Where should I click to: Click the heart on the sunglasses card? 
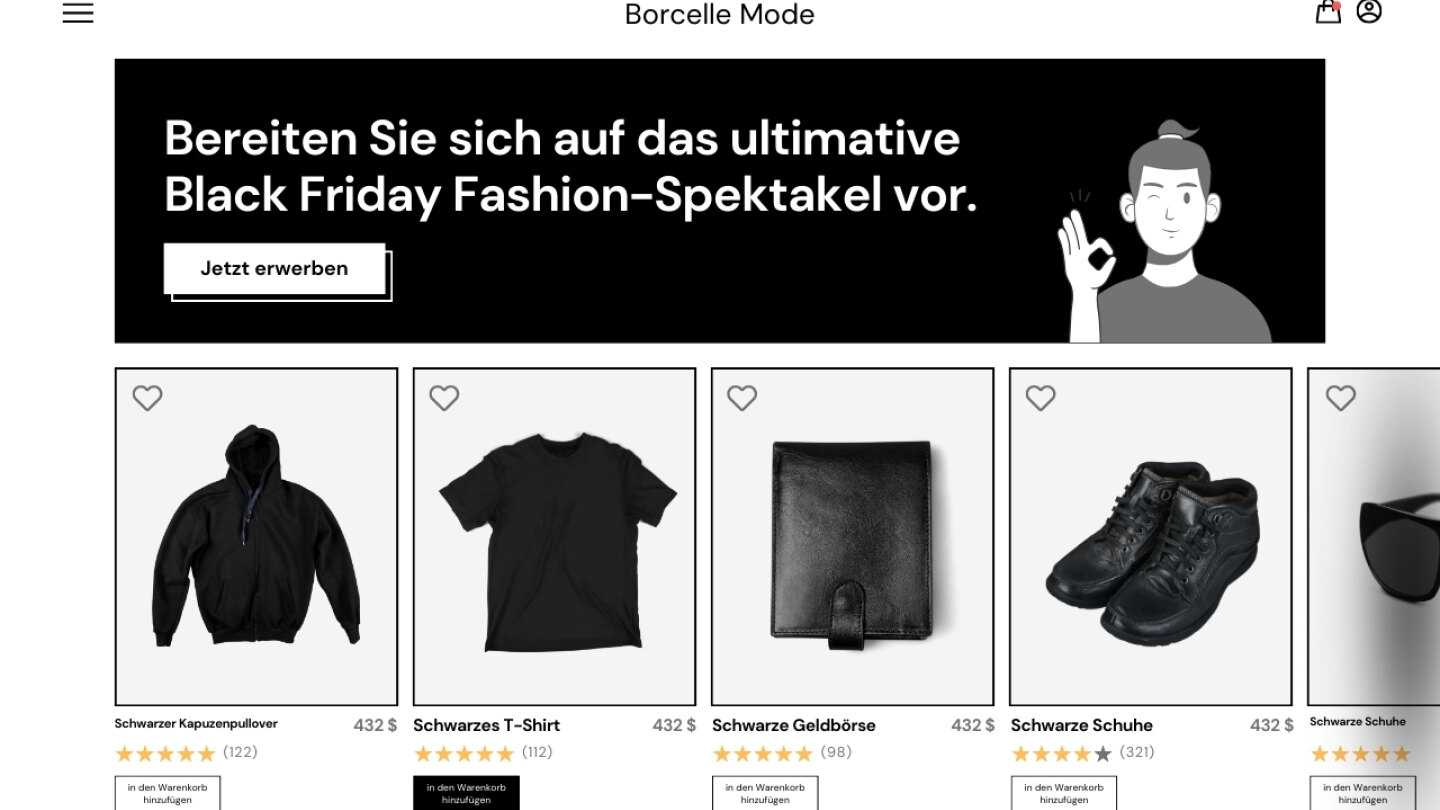[1341, 398]
